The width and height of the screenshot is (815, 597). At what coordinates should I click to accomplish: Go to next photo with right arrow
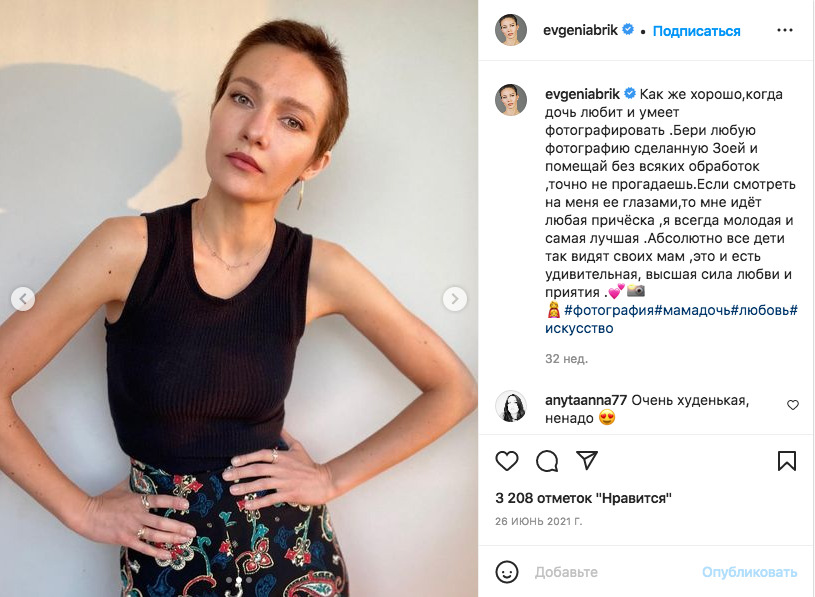(x=455, y=299)
